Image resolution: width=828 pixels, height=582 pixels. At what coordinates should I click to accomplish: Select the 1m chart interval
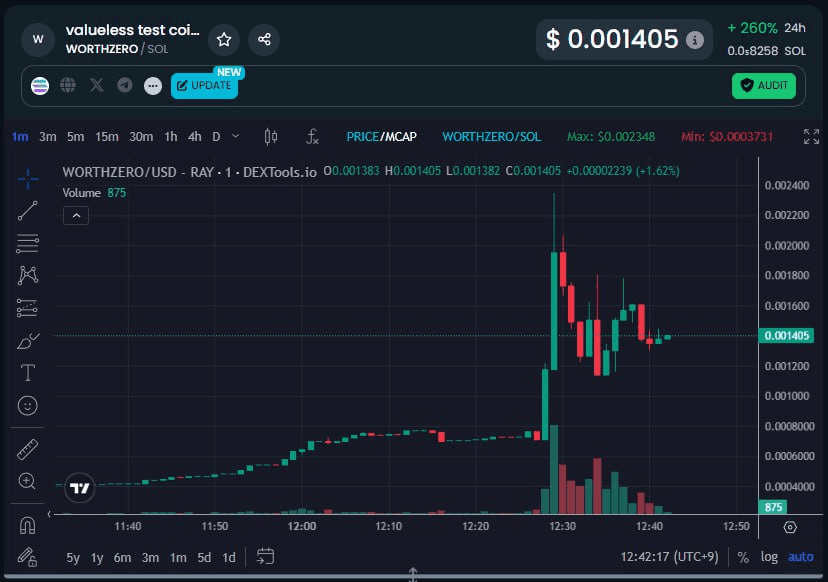(x=20, y=137)
